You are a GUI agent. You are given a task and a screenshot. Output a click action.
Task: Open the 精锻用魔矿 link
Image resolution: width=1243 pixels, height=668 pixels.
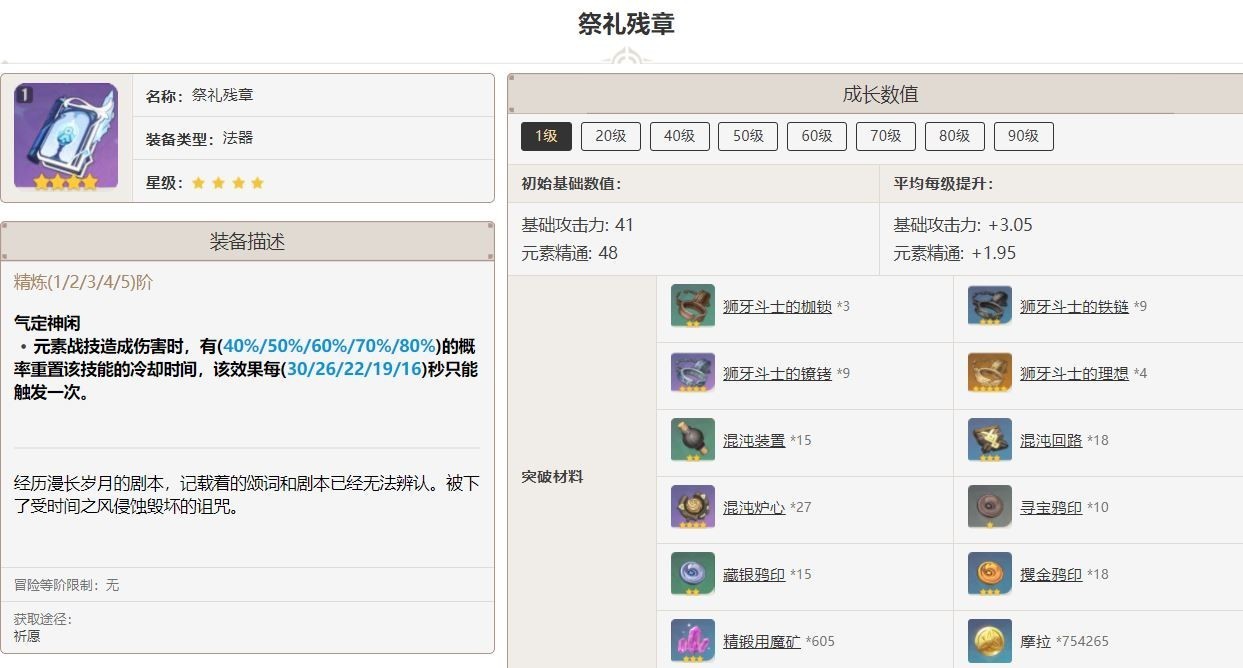coord(762,641)
